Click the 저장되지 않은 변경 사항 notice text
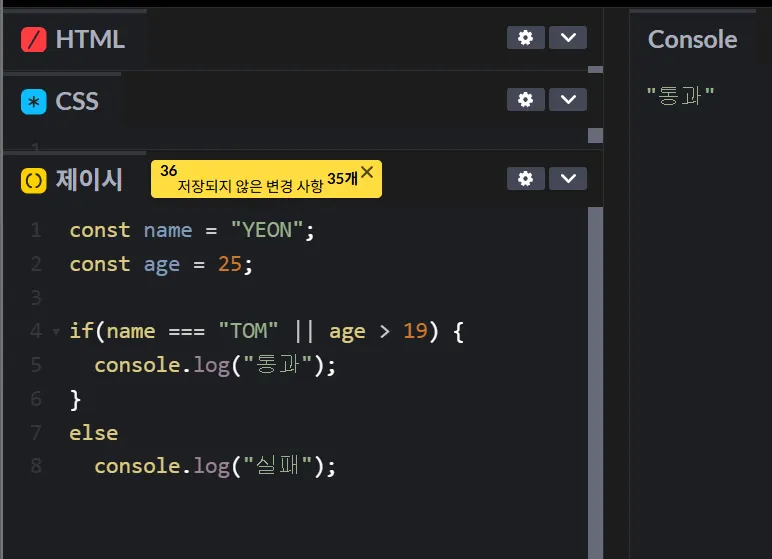 pos(250,186)
